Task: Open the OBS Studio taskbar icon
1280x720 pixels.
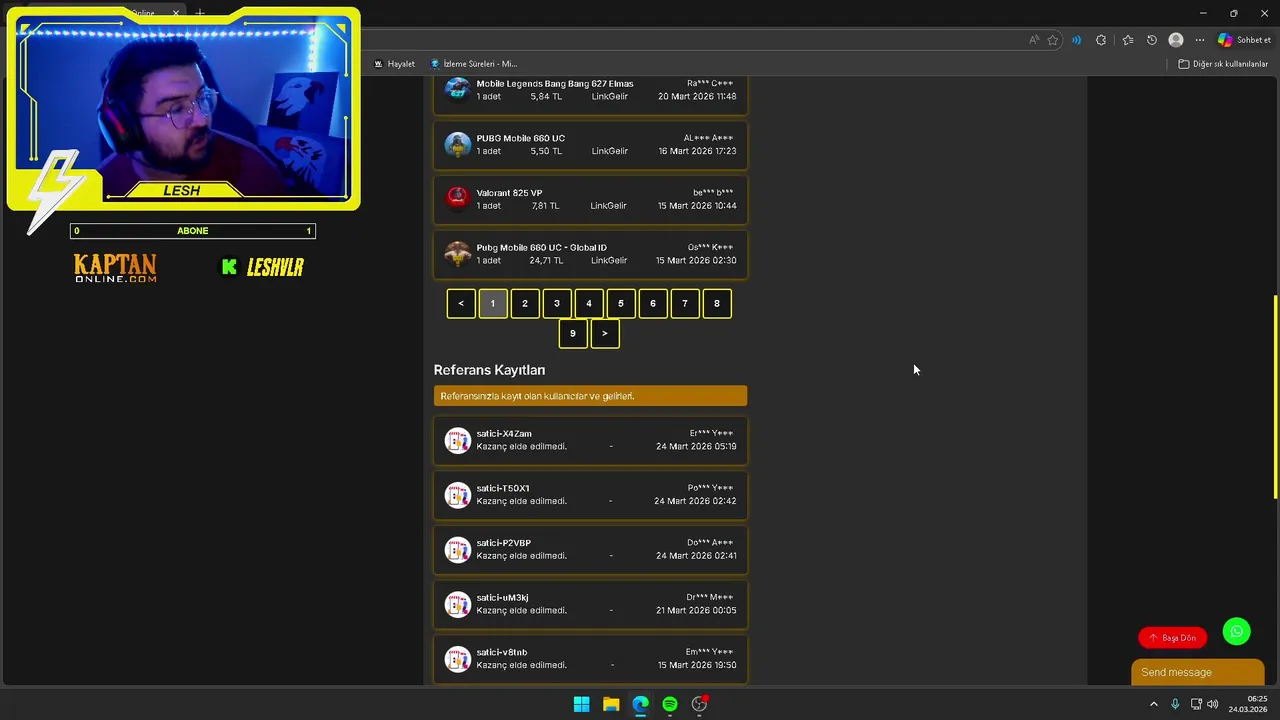Action: (x=700, y=704)
